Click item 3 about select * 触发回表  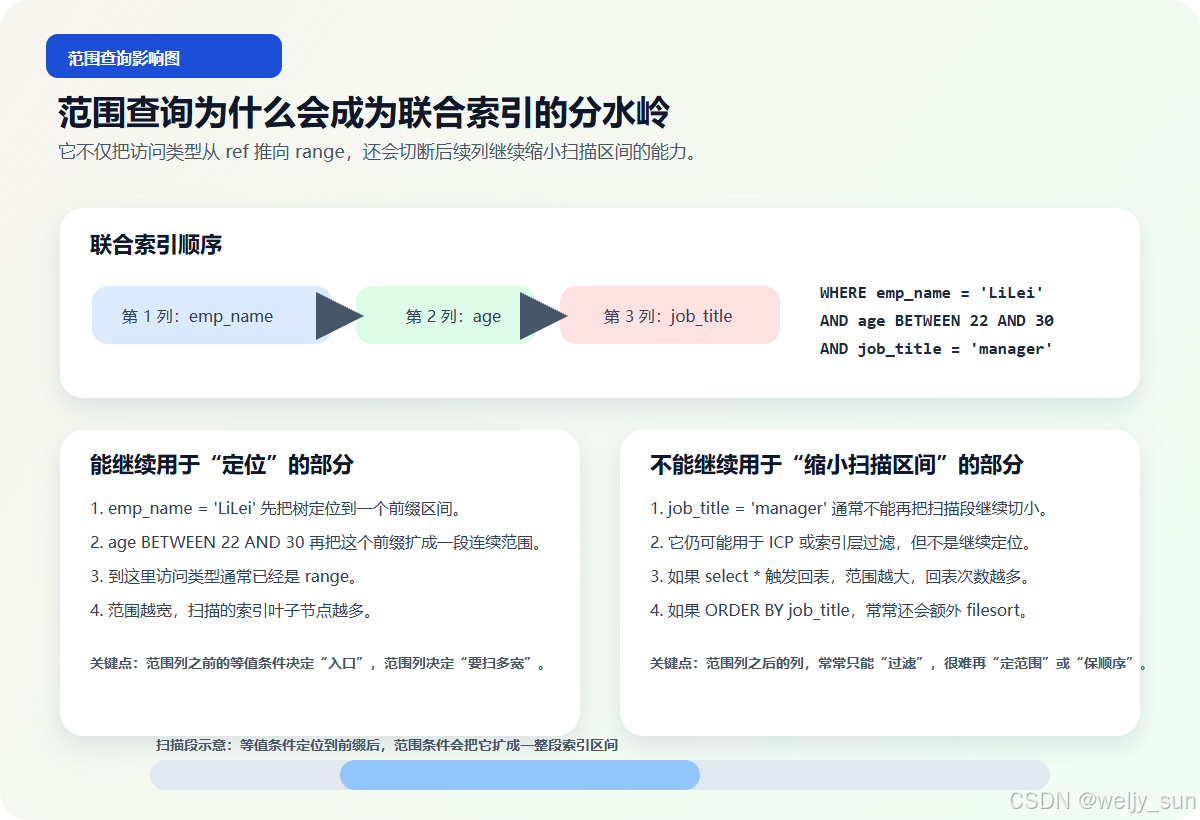840,577
